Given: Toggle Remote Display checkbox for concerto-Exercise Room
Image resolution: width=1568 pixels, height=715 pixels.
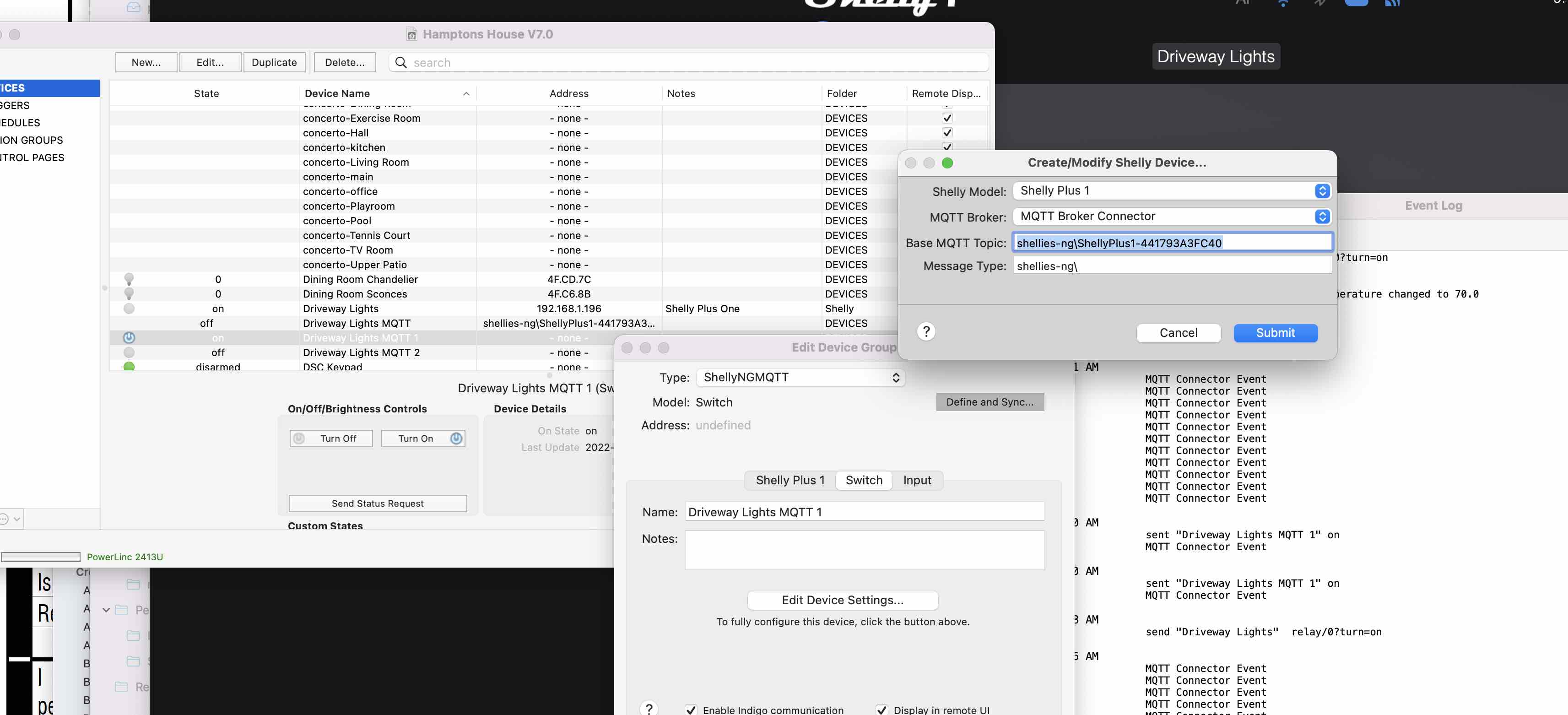Looking at the screenshot, I should tap(947, 118).
